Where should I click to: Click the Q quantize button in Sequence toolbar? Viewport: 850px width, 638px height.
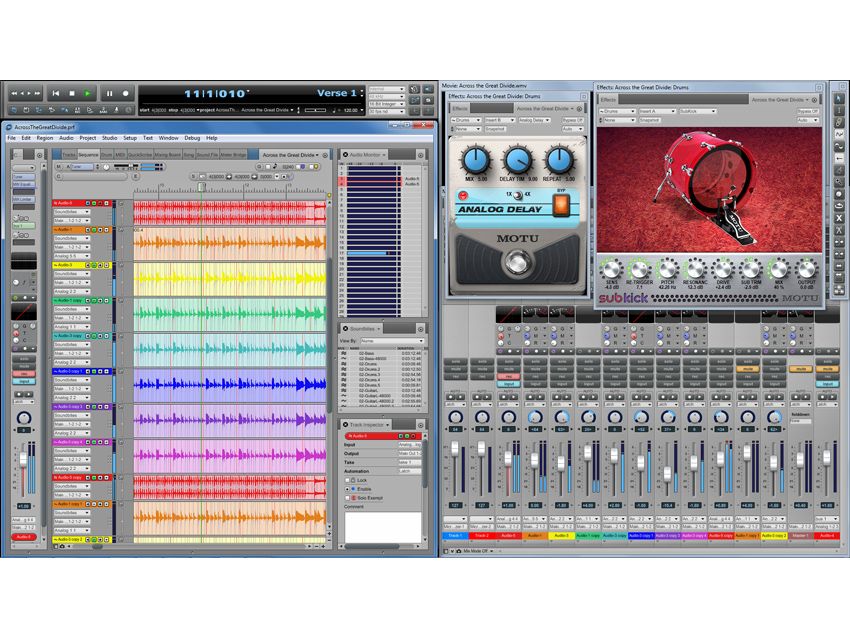pos(259,167)
